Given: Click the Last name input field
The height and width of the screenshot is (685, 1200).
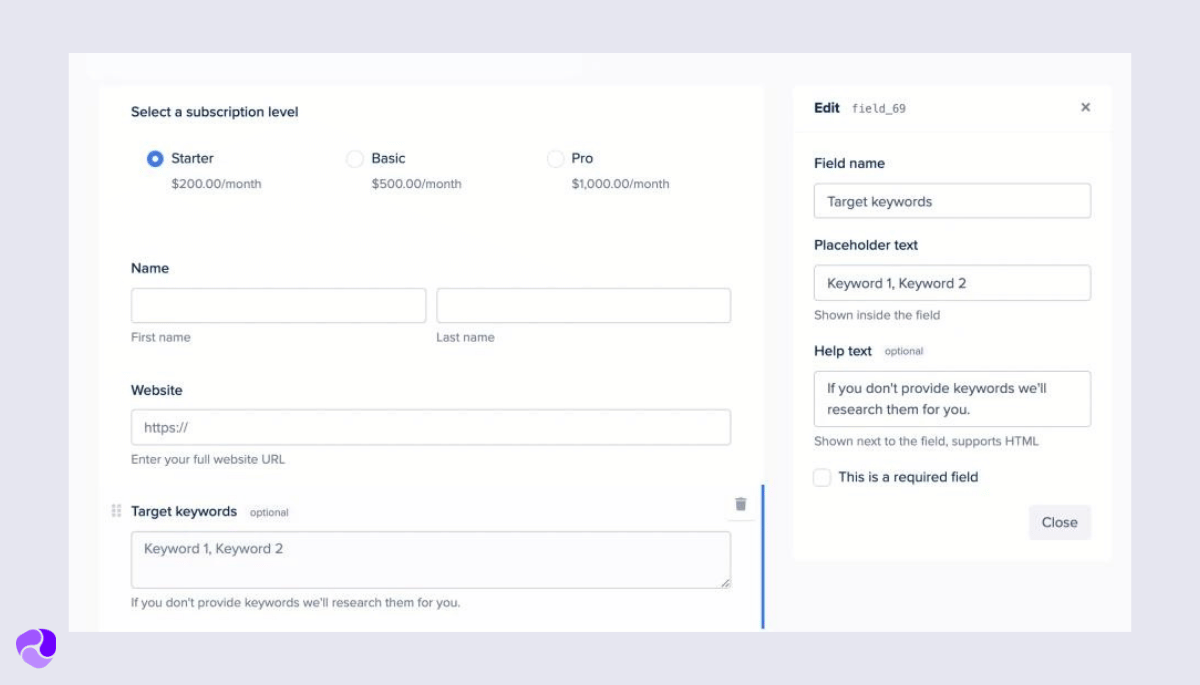Looking at the screenshot, I should (x=583, y=305).
